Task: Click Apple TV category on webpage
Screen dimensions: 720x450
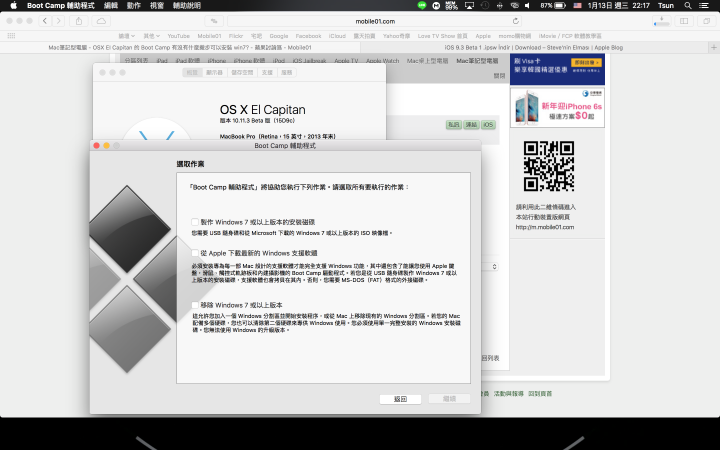Action: [346, 61]
